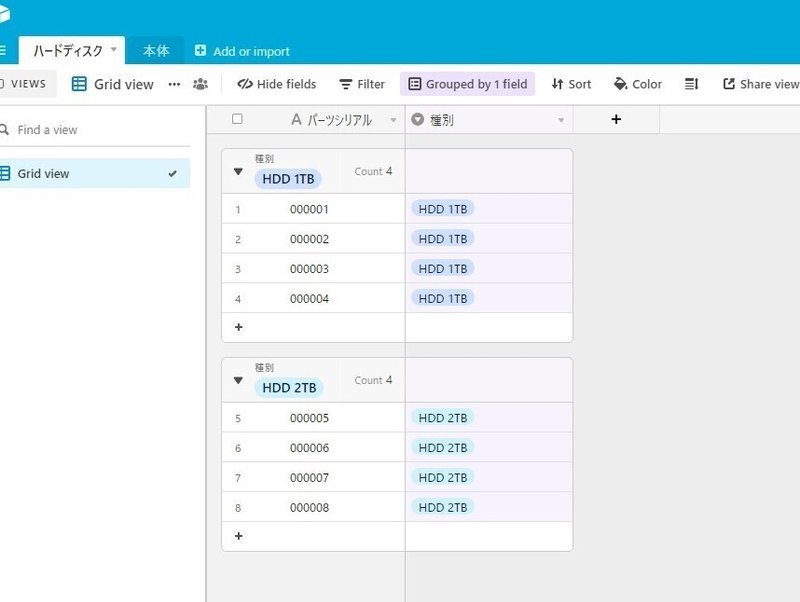Click the checkmark beside sidebar Grid view
The image size is (800, 602).
click(x=172, y=173)
